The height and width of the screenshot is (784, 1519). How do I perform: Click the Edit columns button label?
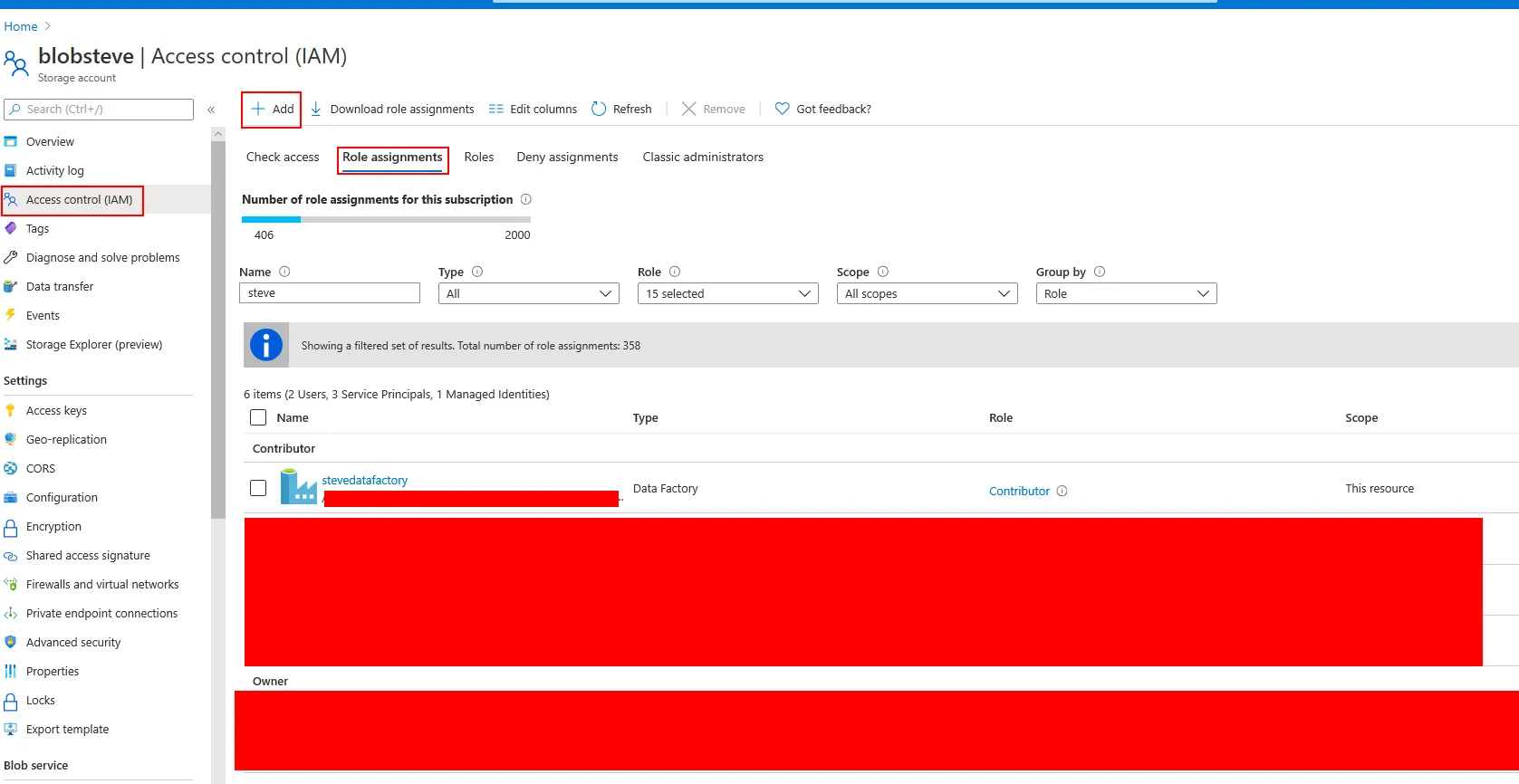point(543,109)
